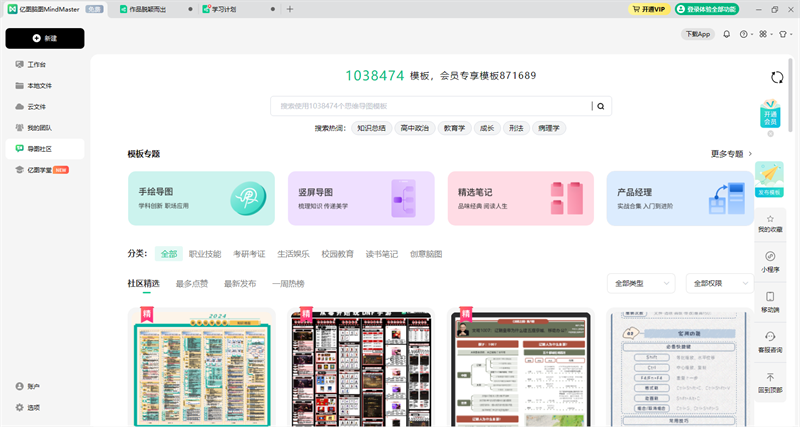
Task: Click the search magnifier icon
Action: coord(601,106)
